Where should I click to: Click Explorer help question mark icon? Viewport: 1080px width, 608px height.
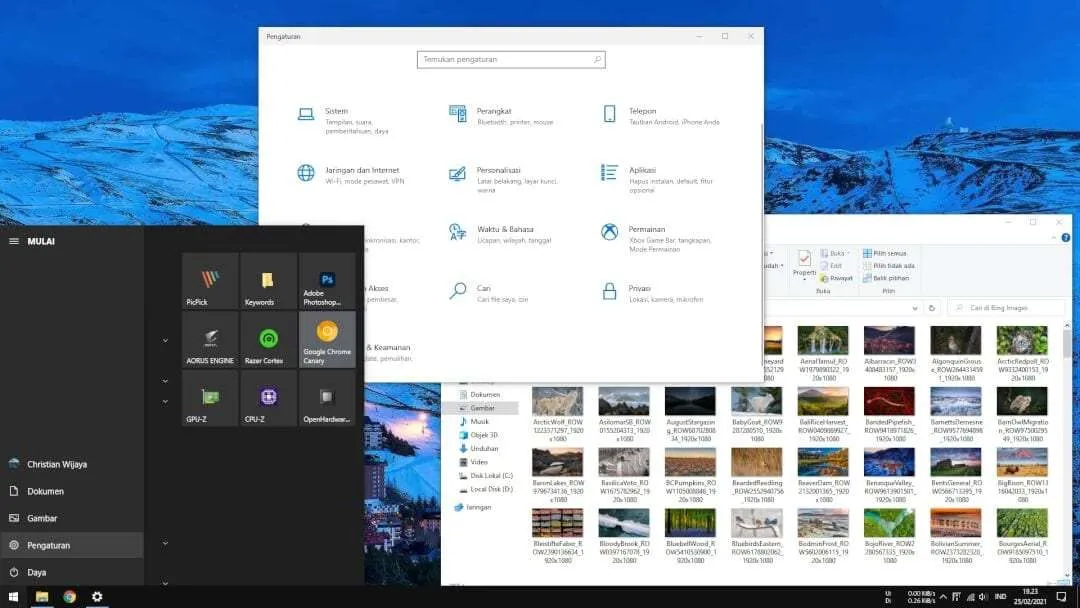point(1066,238)
